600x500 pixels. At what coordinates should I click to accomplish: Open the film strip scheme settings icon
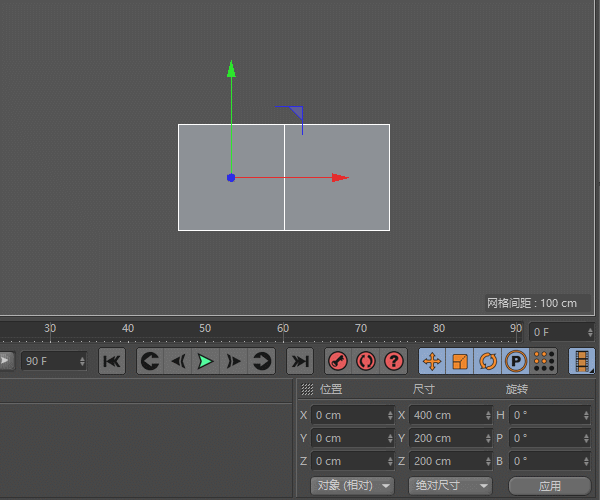[x=582, y=361]
